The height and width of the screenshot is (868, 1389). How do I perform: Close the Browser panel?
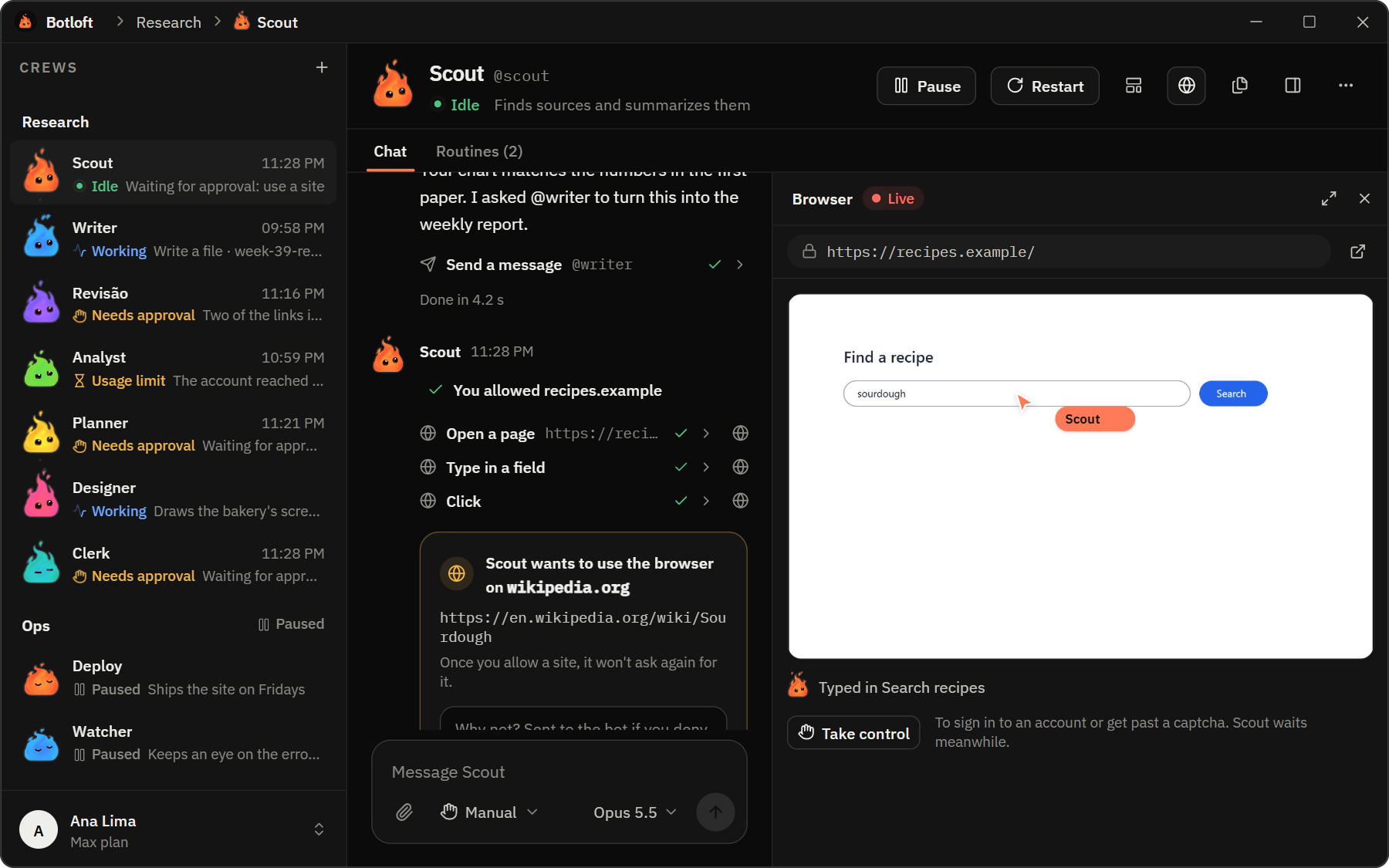(x=1364, y=198)
